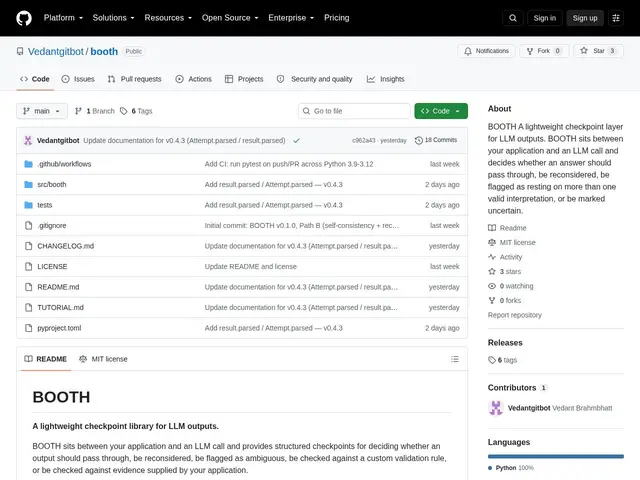
Task: Open the green Code dropdown button
Action: tap(441, 111)
